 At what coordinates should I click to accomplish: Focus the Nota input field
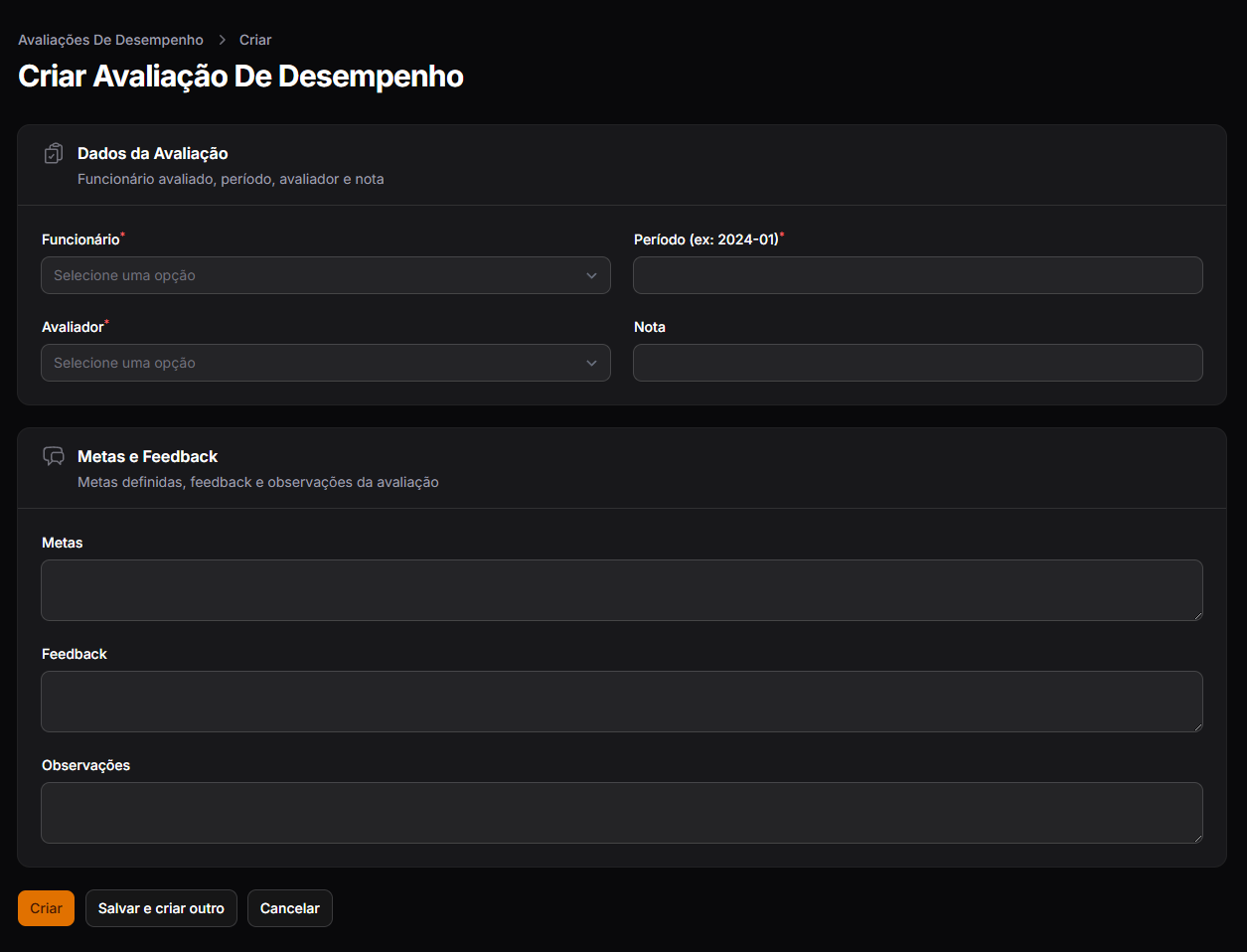(918, 363)
